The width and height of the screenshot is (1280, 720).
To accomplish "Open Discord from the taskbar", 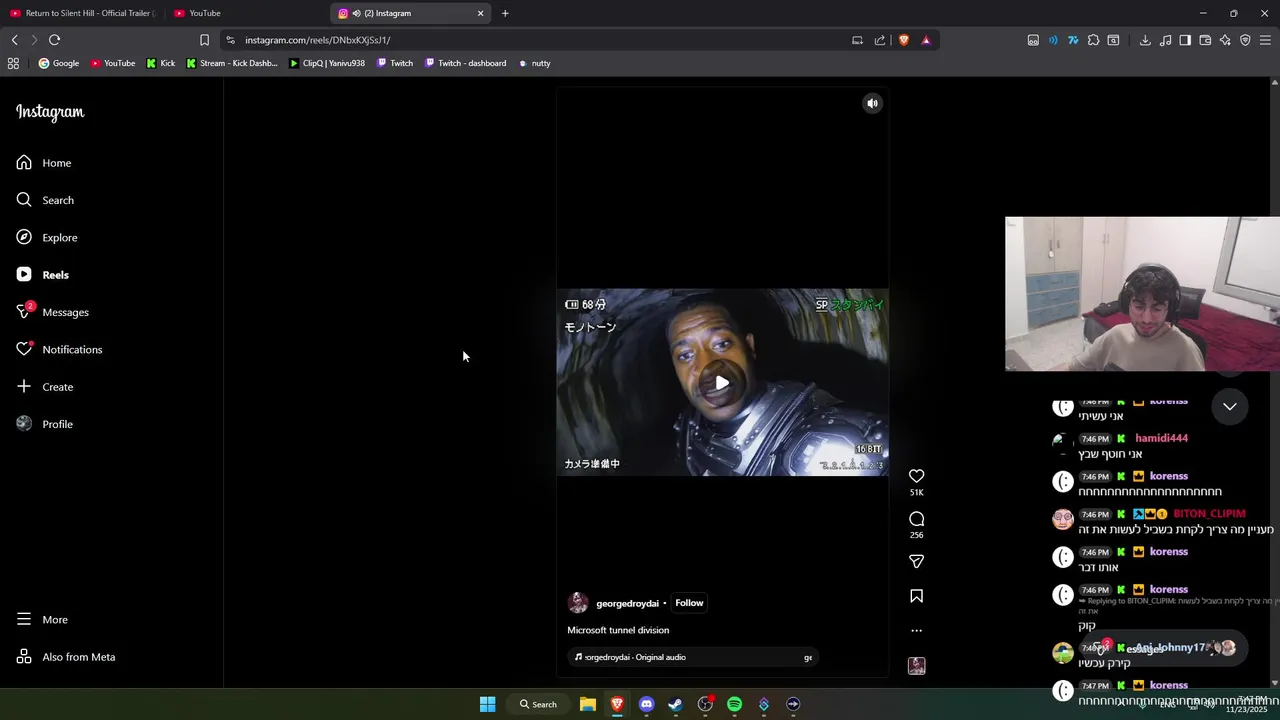I will (646, 704).
